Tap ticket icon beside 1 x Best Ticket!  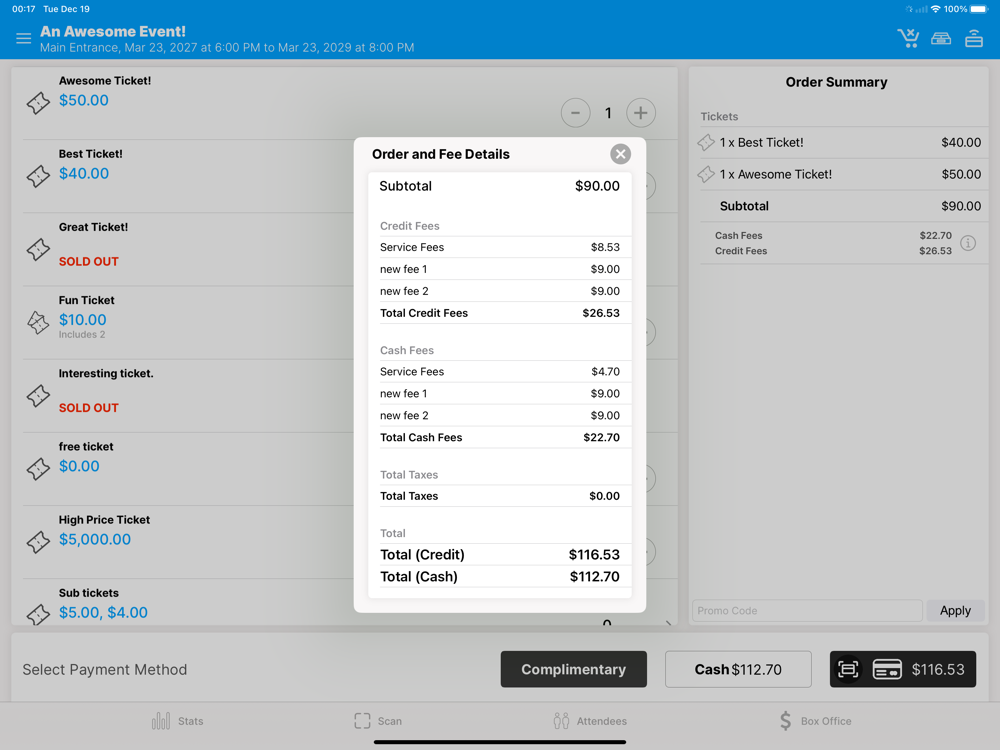(x=706, y=142)
